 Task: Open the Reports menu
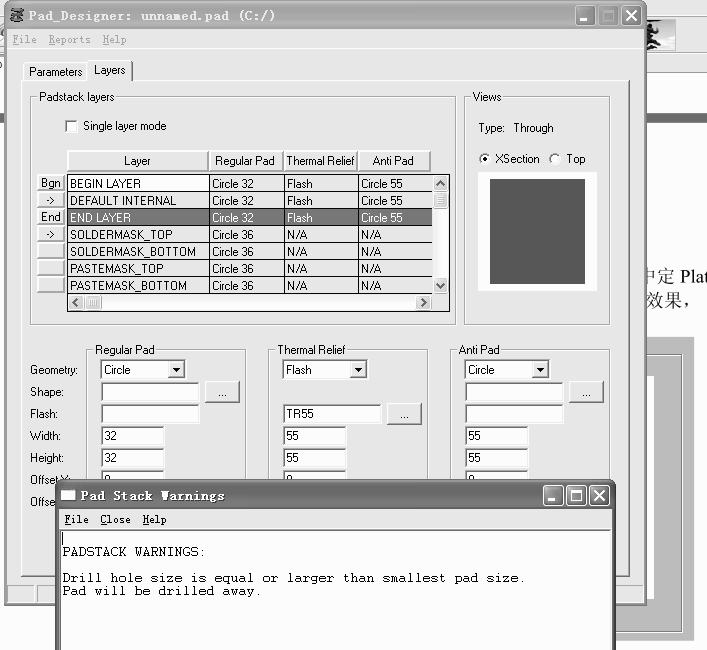click(70, 40)
